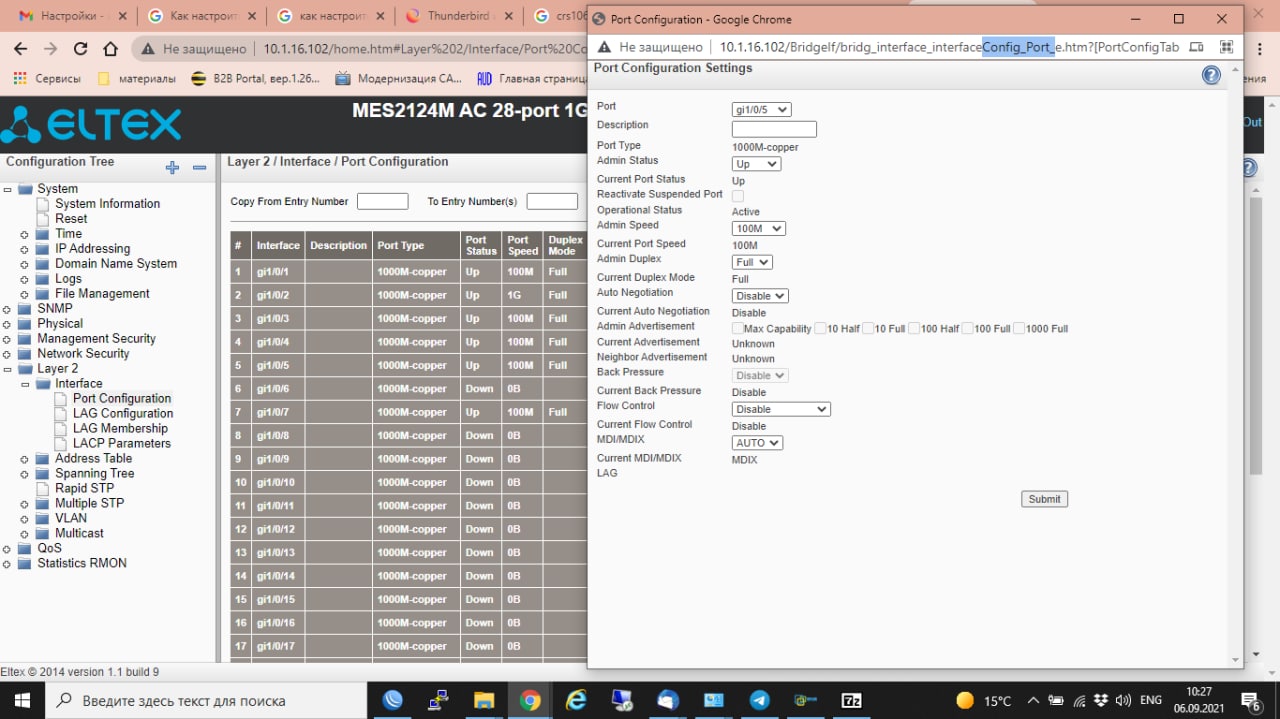1280x719 pixels.
Task: Open B2B Portal bookmark
Action: point(255,78)
